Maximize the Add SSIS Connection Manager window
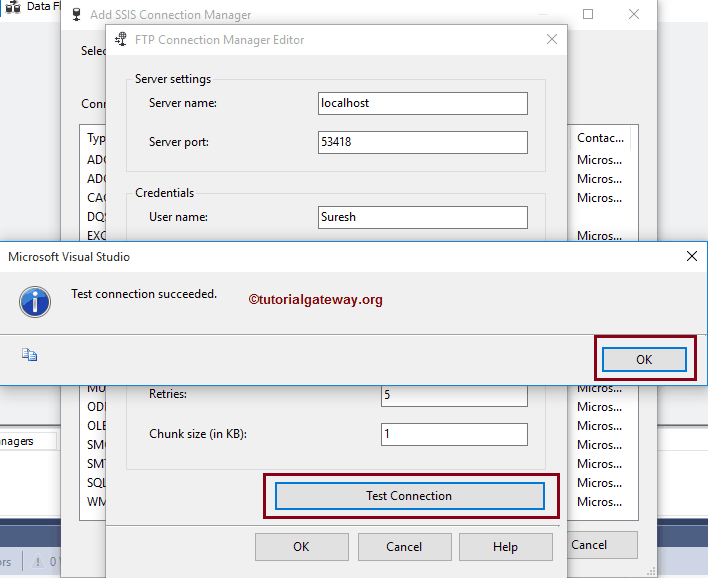Image resolution: width=708 pixels, height=578 pixels. click(x=588, y=14)
